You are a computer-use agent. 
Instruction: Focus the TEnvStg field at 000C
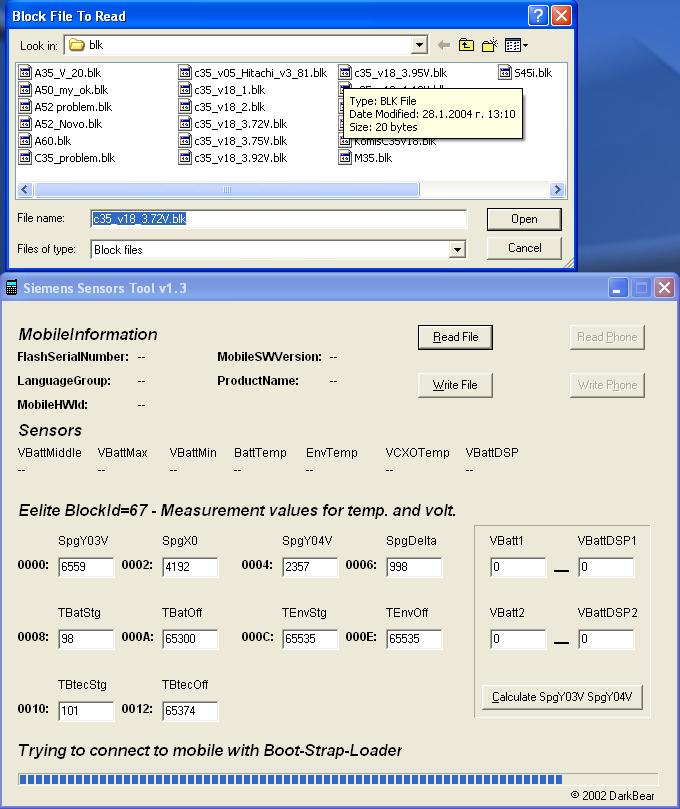pyautogui.click(x=310, y=639)
